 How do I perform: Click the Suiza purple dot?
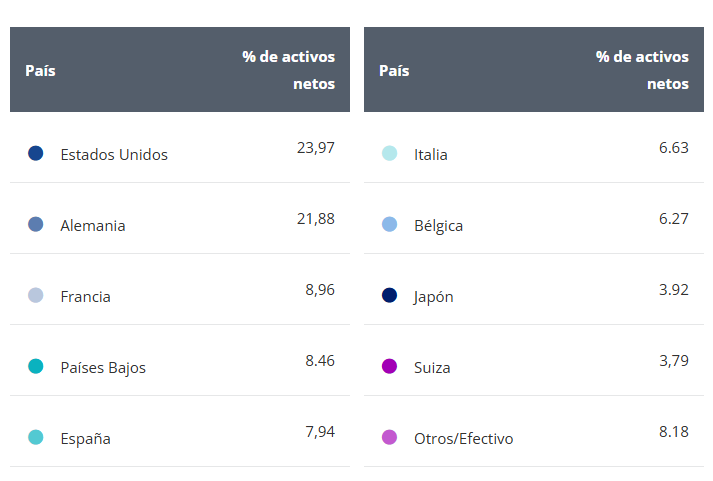point(390,367)
